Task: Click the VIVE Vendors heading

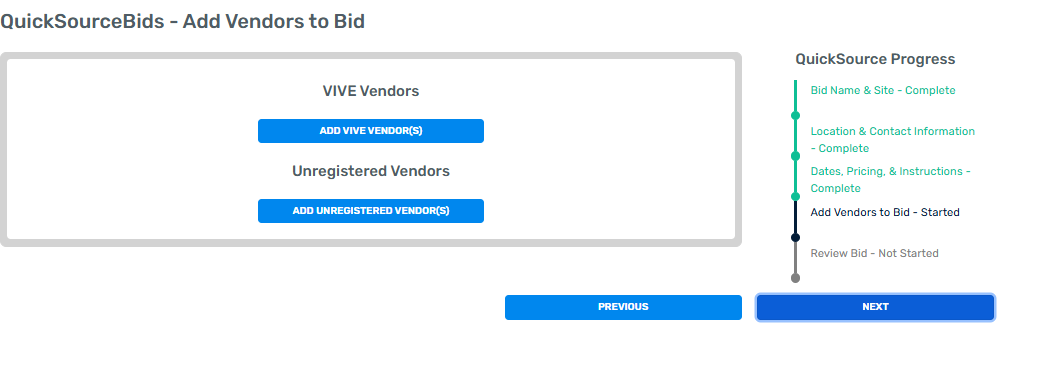Action: click(x=370, y=91)
